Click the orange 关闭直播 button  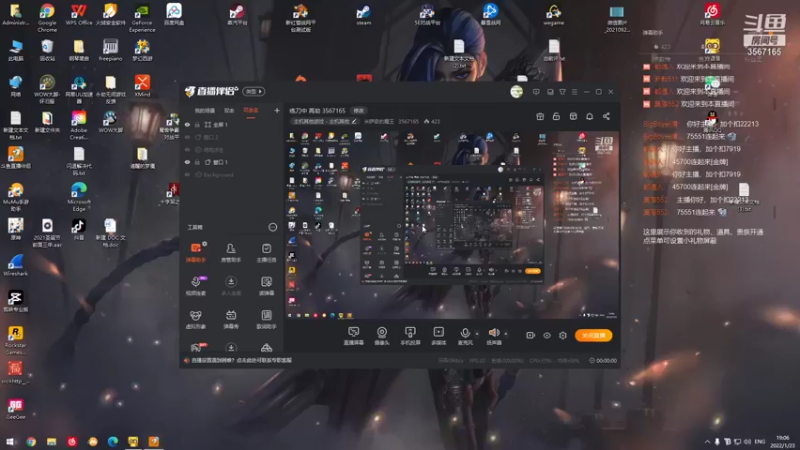(x=593, y=335)
